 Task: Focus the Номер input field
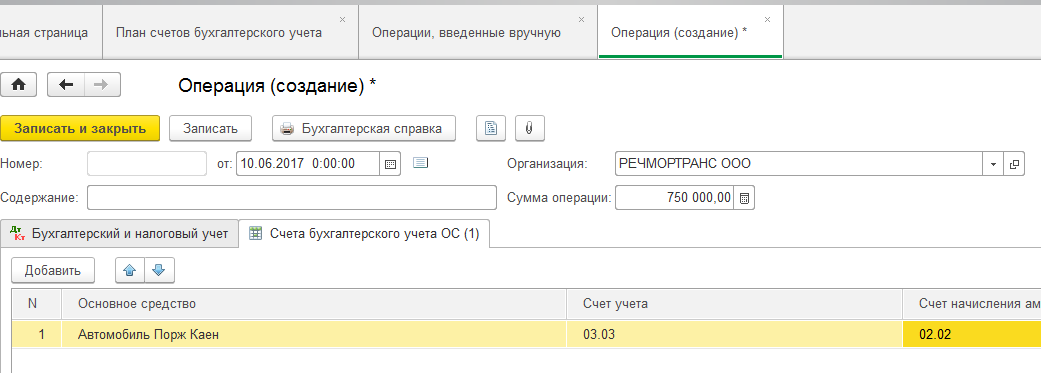147,163
